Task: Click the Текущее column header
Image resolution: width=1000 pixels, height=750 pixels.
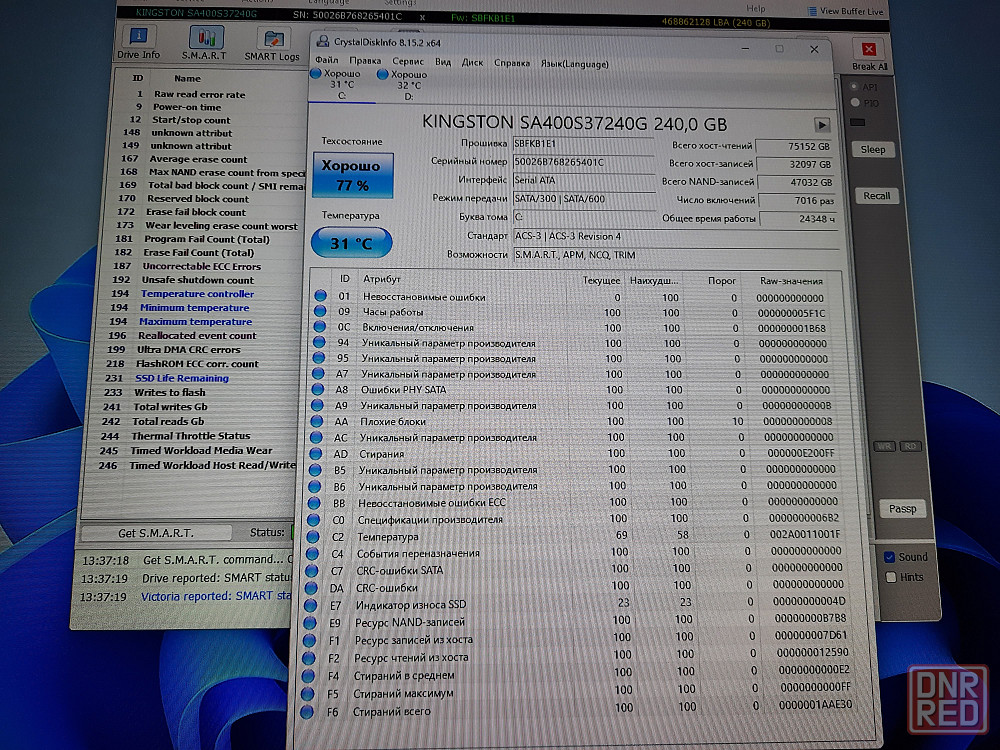Action: click(x=601, y=280)
